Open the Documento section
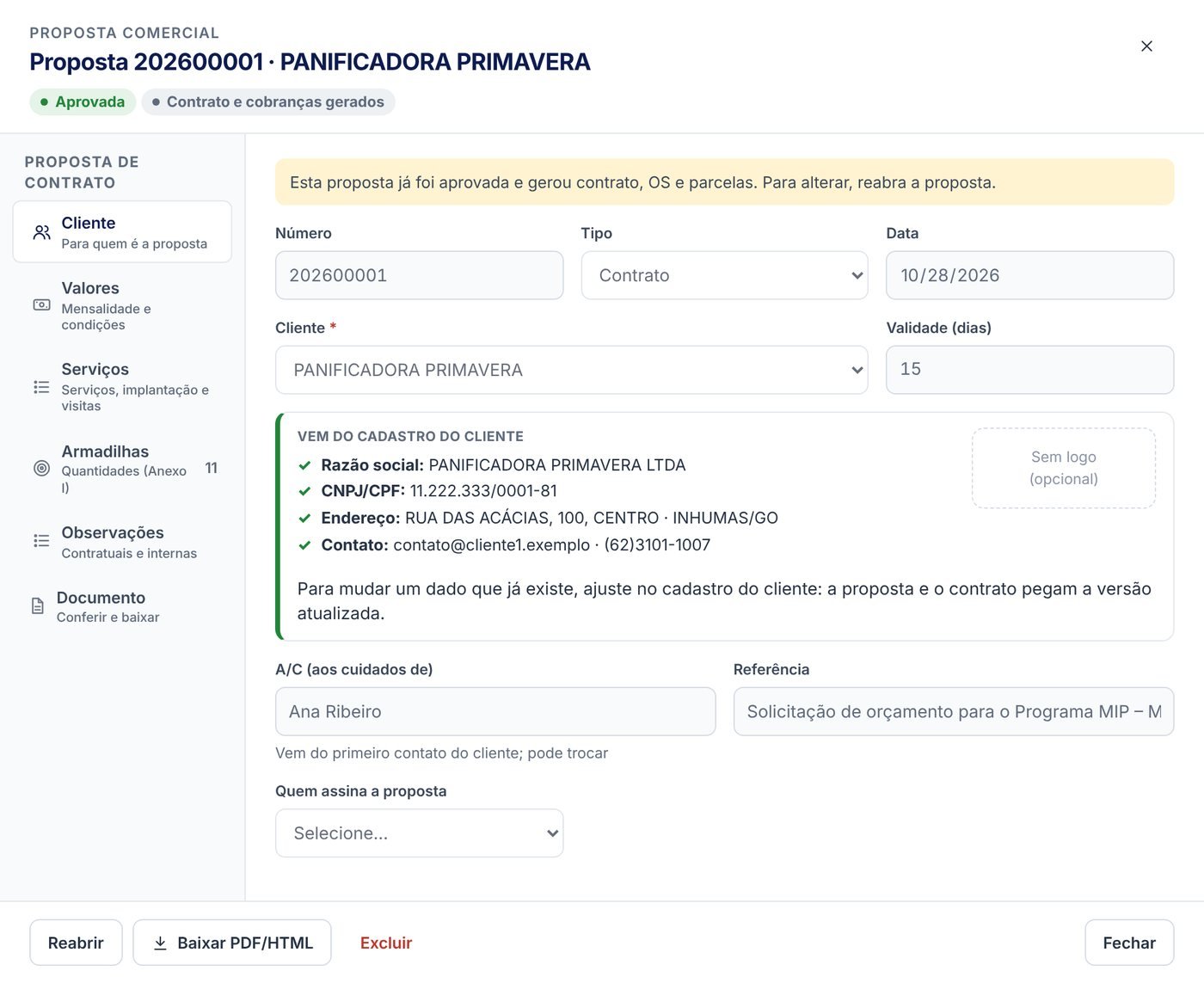1204x983 pixels. 122,606
